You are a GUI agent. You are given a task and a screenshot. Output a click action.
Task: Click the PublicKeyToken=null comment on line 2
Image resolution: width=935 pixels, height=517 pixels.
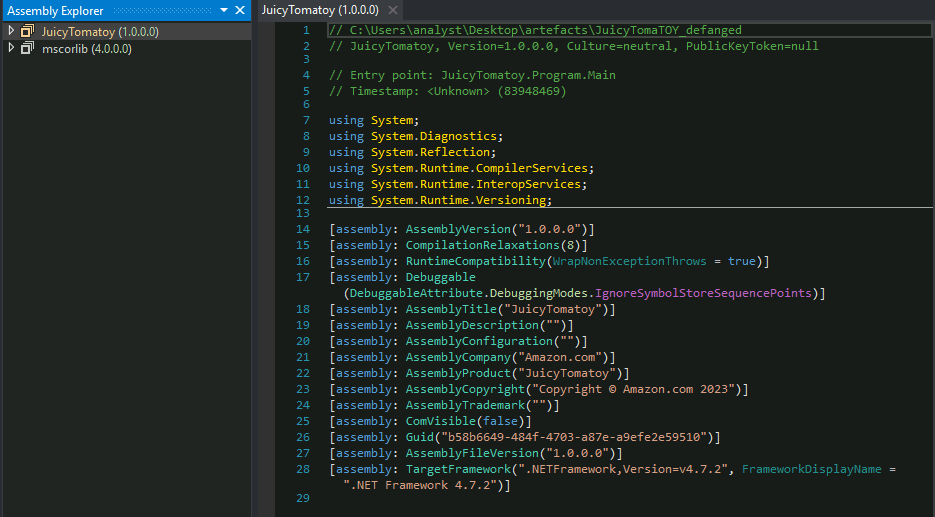point(752,46)
